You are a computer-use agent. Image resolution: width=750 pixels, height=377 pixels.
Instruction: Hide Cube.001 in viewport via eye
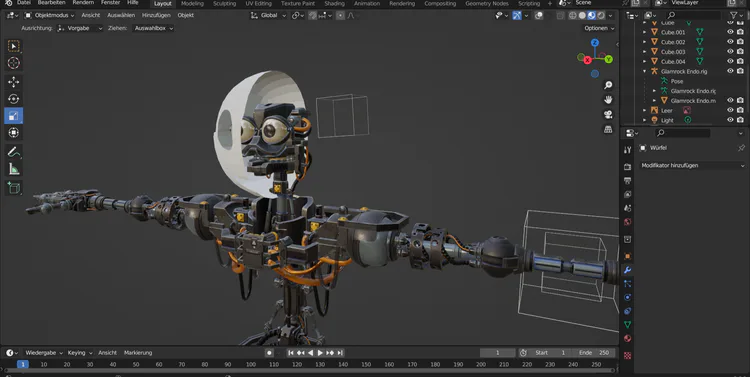coord(730,32)
